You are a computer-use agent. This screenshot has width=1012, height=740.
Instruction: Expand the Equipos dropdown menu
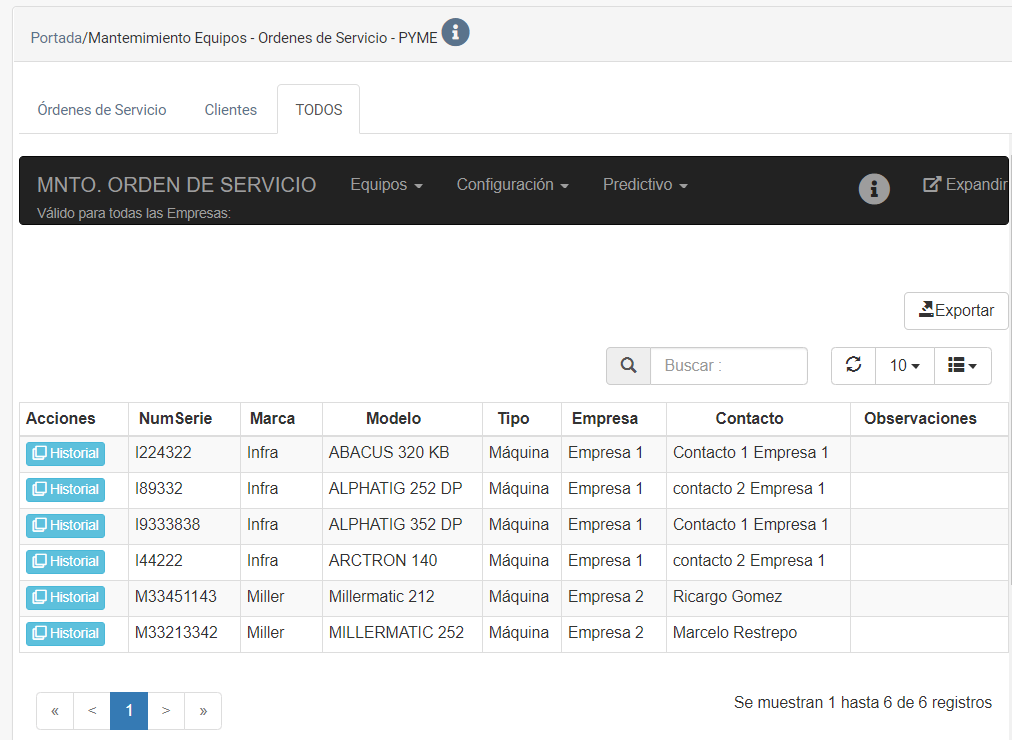[x=386, y=185]
